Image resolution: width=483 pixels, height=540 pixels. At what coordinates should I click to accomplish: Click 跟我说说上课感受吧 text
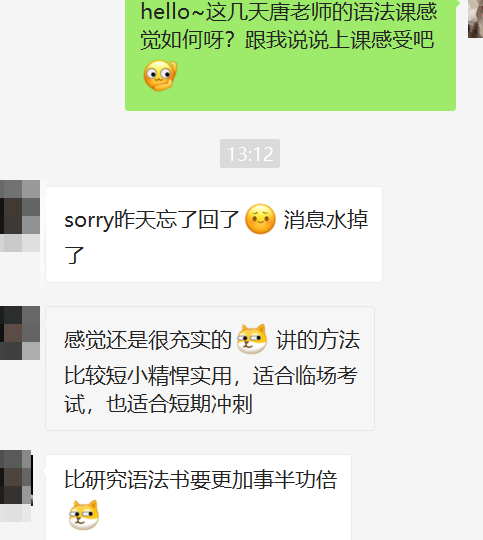(339, 40)
